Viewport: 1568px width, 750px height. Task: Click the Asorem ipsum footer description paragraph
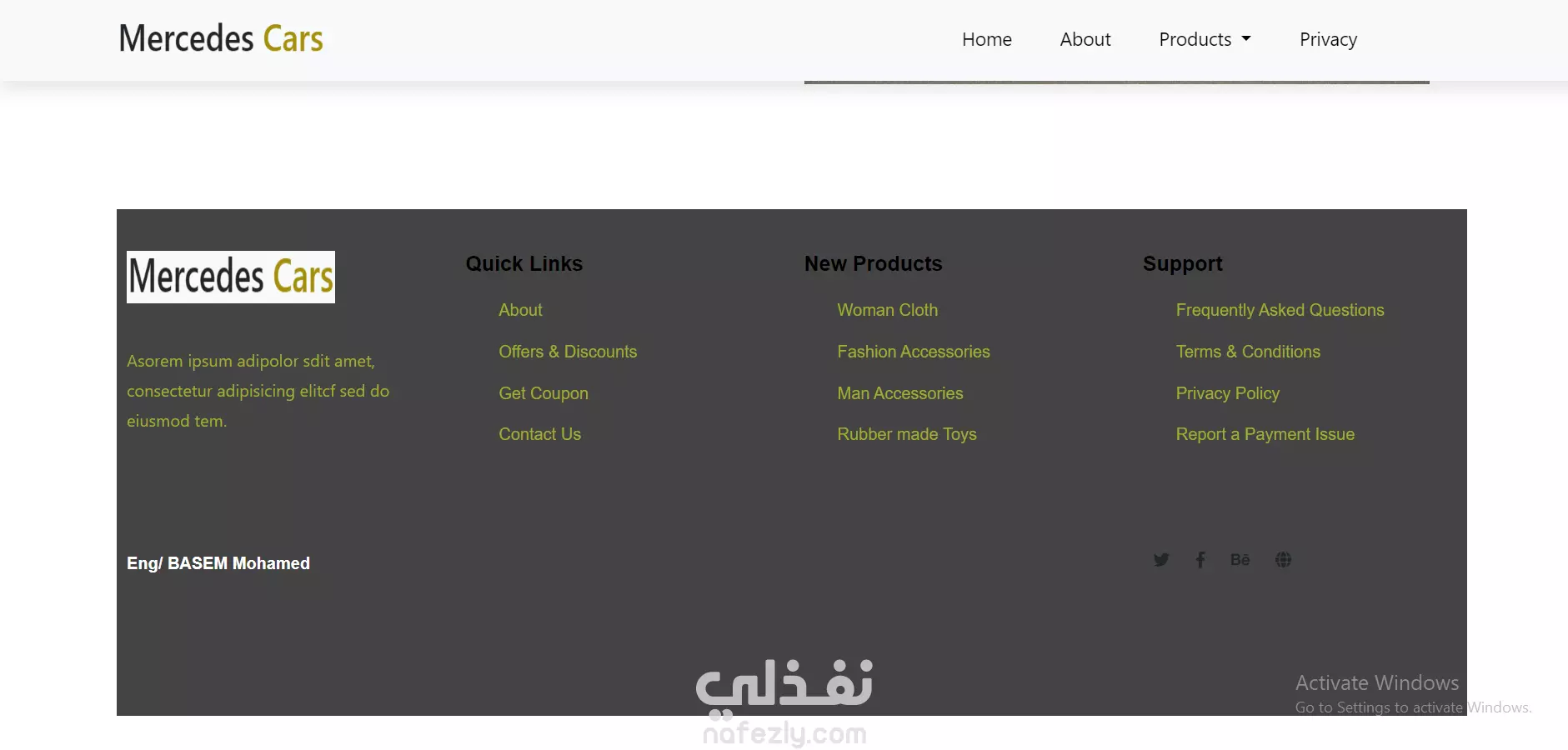pos(258,391)
